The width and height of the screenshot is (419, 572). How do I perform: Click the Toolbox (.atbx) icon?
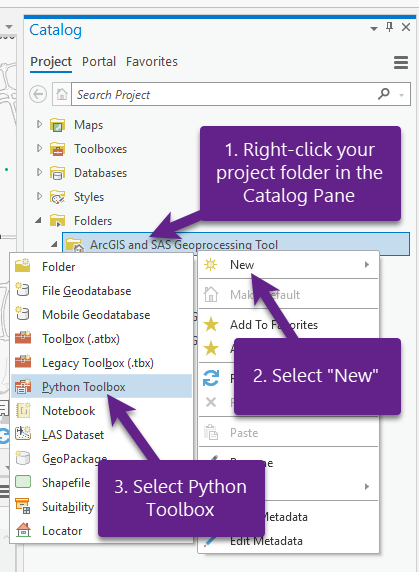pyautogui.click(x=23, y=338)
